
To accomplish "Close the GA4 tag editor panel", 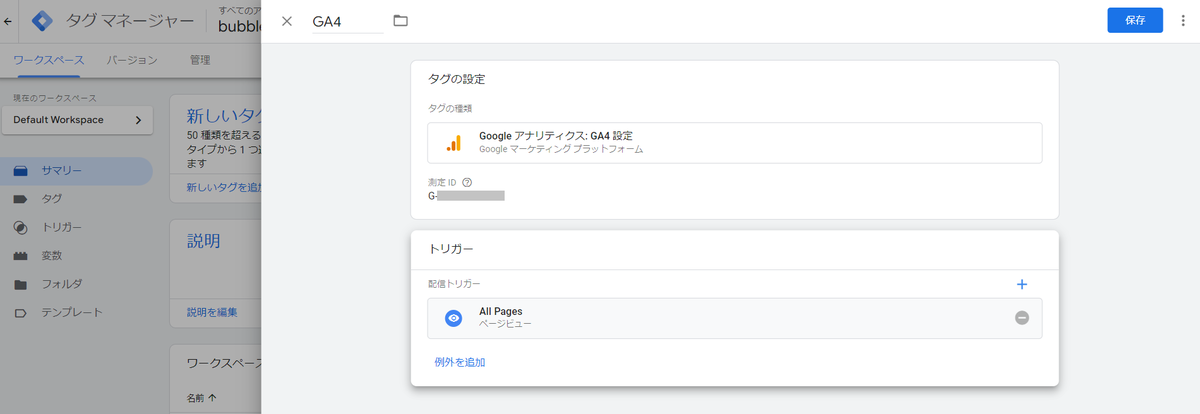I will (287, 21).
